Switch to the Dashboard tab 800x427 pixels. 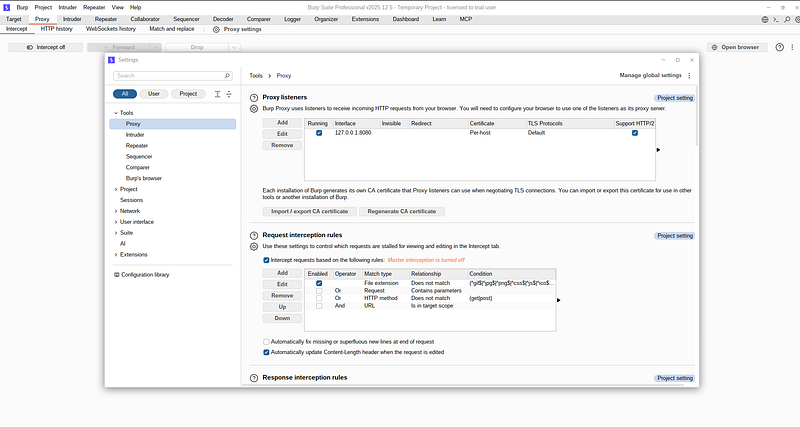(x=406, y=19)
